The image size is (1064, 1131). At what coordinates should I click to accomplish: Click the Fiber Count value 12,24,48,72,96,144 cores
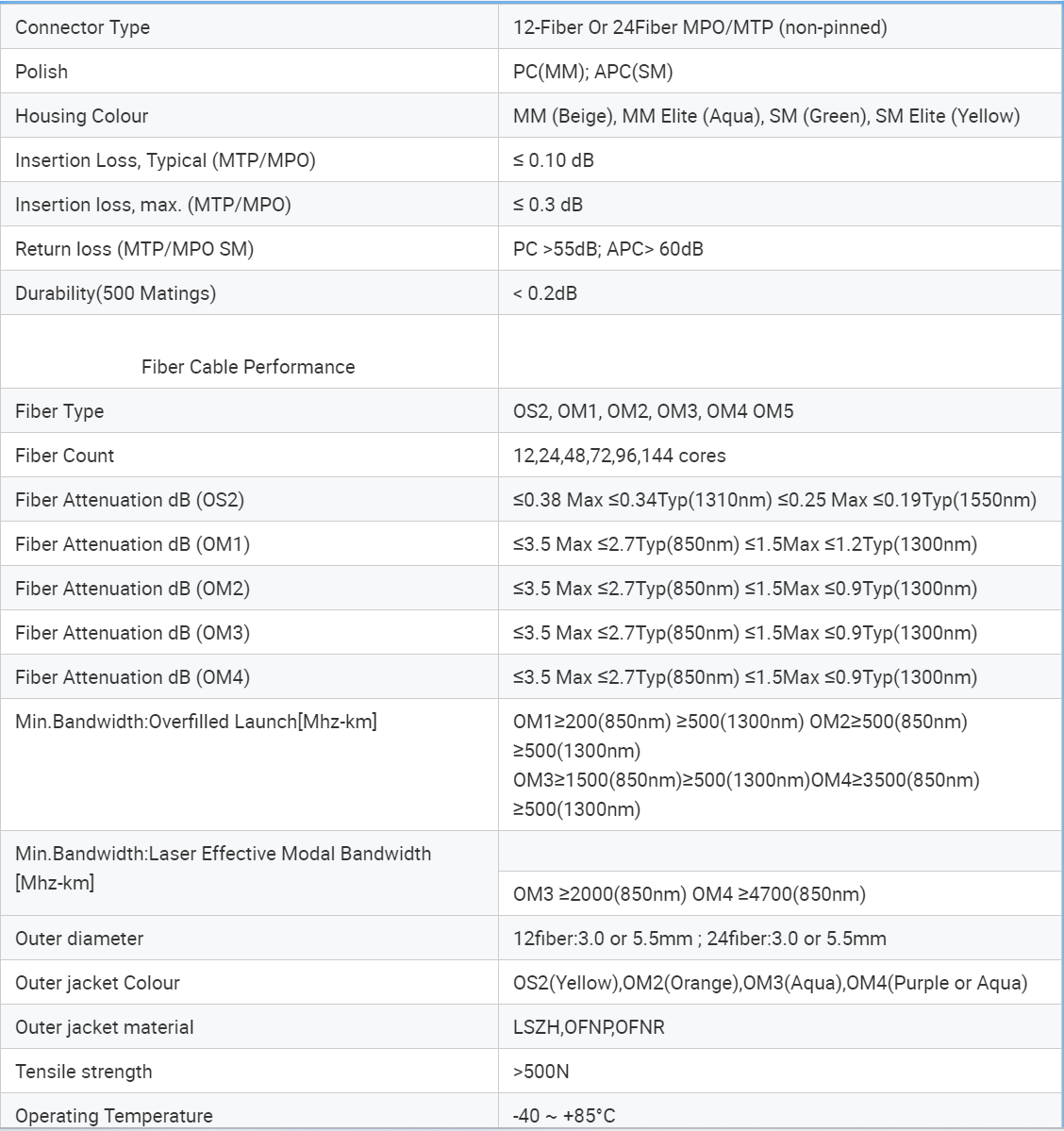(620, 456)
